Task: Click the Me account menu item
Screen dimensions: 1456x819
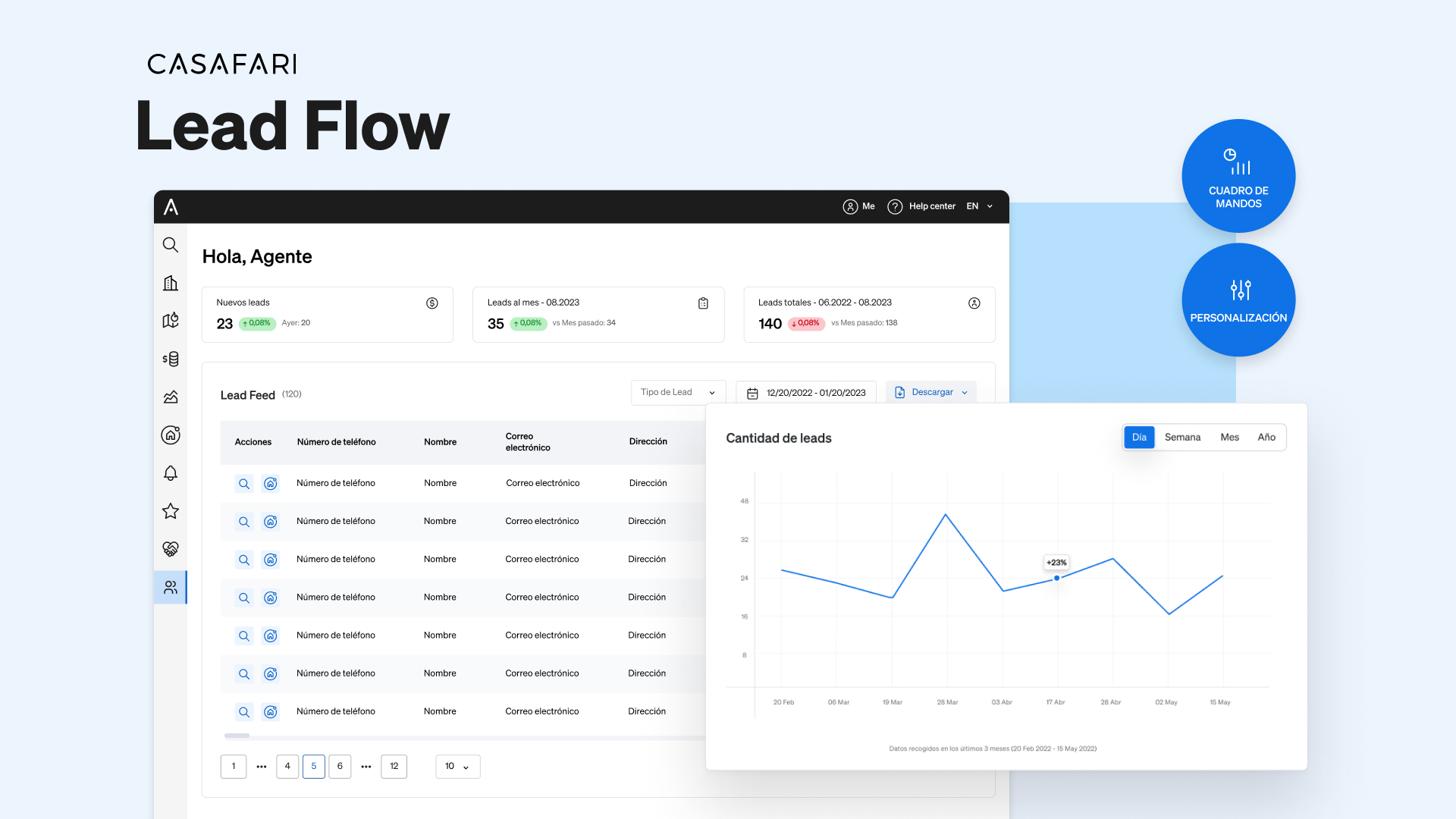Action: [x=858, y=206]
